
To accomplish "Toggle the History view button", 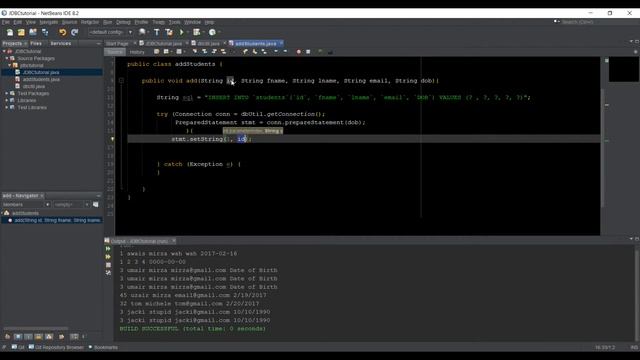I will point(137,52).
